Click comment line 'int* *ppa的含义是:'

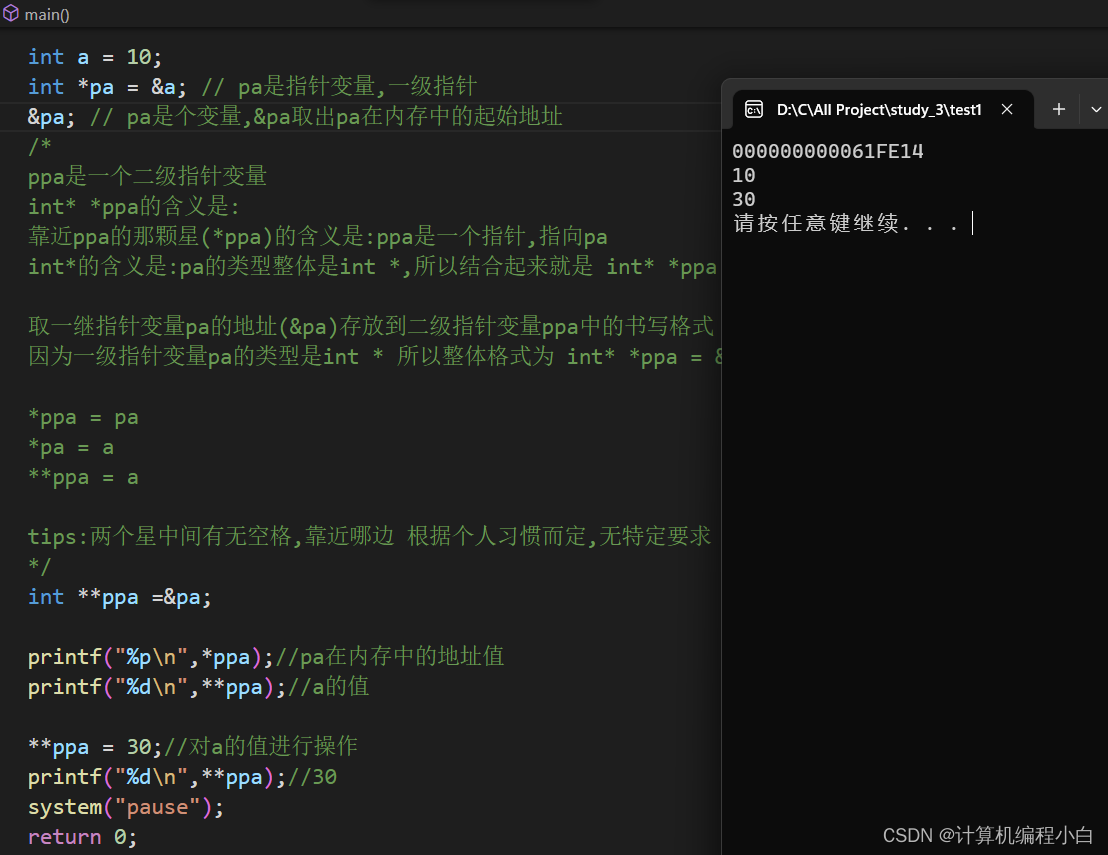point(134,206)
